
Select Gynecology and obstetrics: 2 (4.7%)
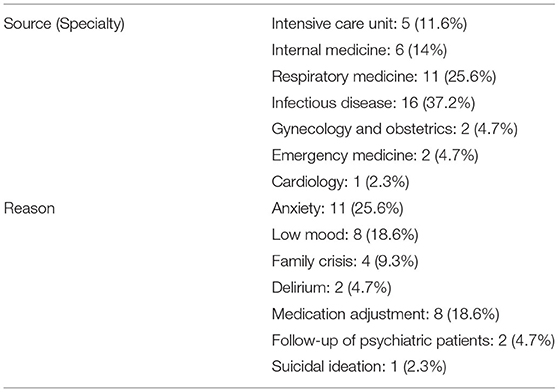[394, 129]
